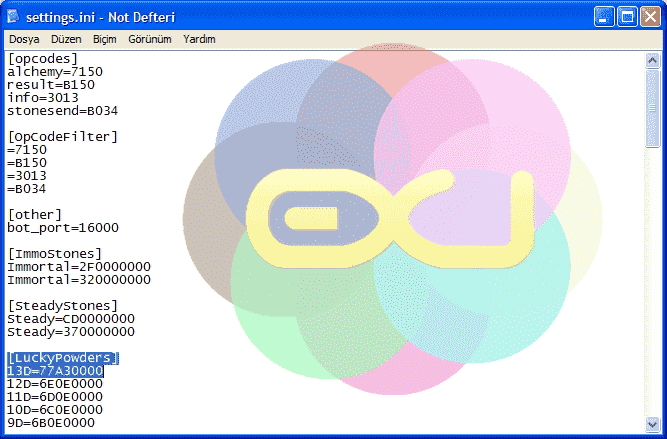Open the Biçim menu

coord(105,39)
